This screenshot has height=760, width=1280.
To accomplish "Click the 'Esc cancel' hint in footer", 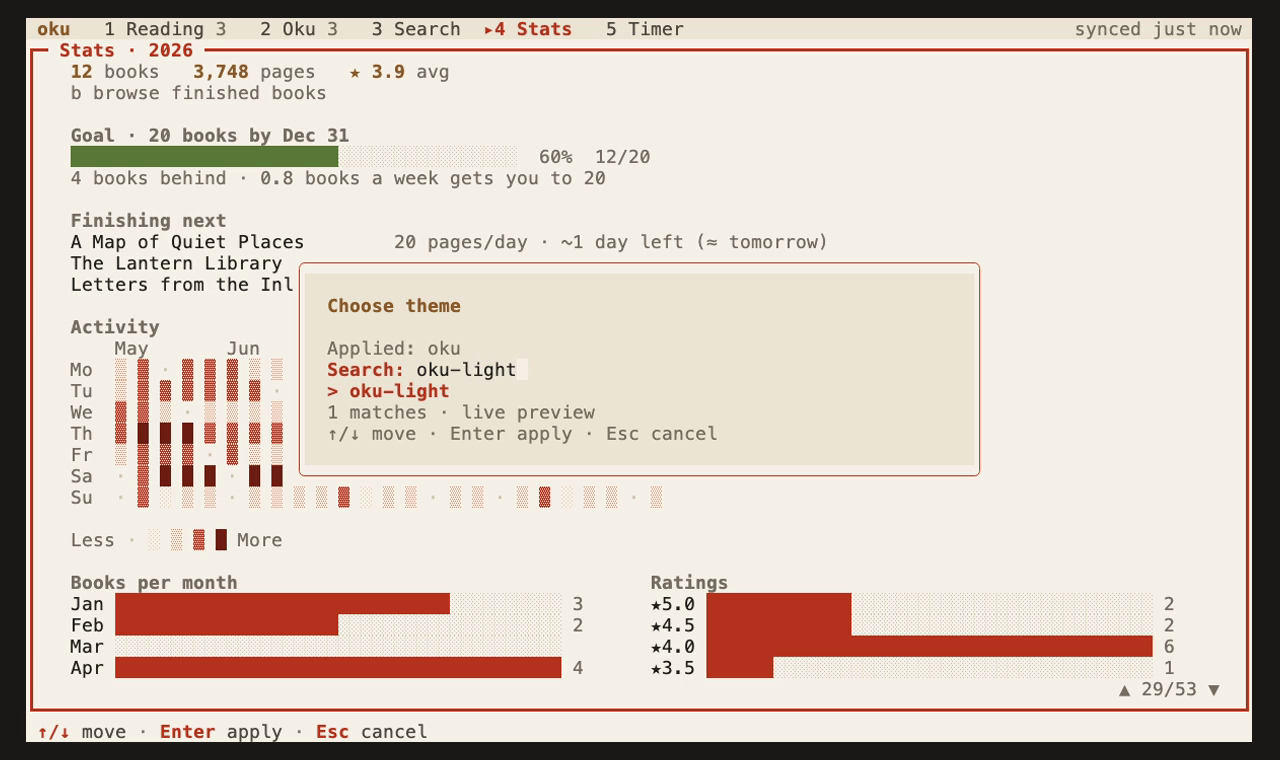I will [371, 732].
